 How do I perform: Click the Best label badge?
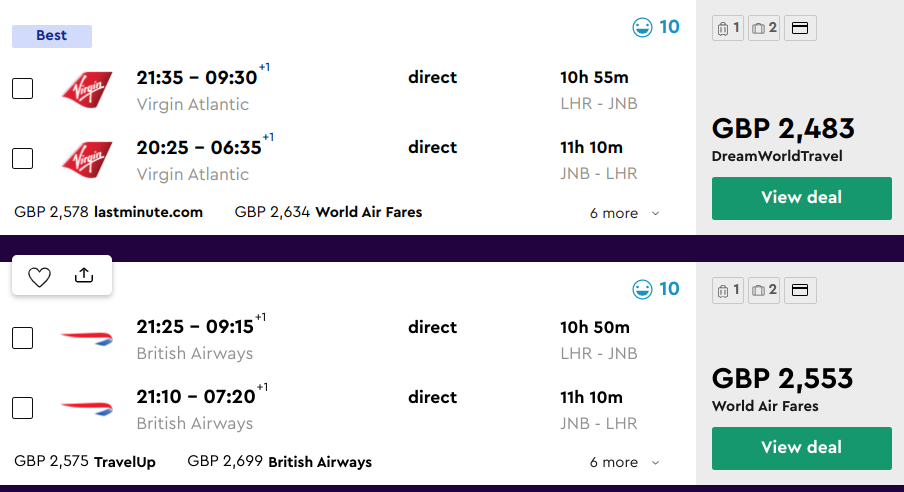point(52,36)
